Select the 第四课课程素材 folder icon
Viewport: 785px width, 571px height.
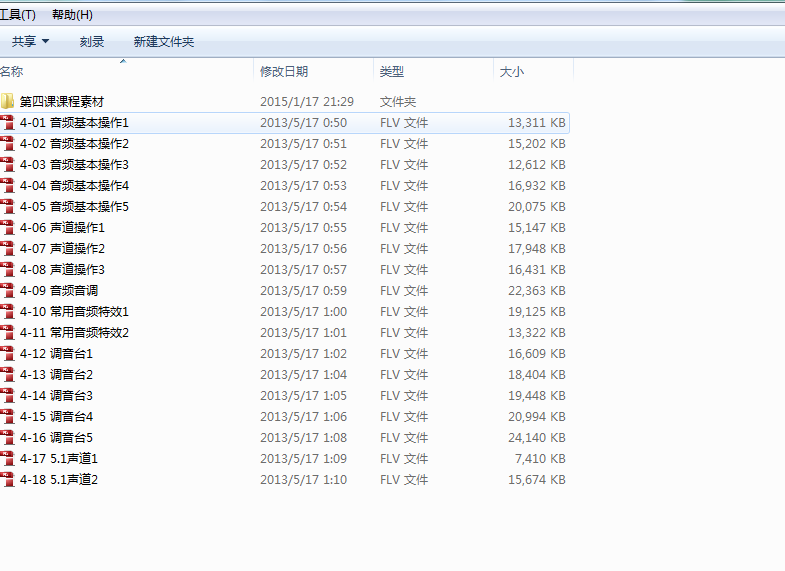[8, 102]
